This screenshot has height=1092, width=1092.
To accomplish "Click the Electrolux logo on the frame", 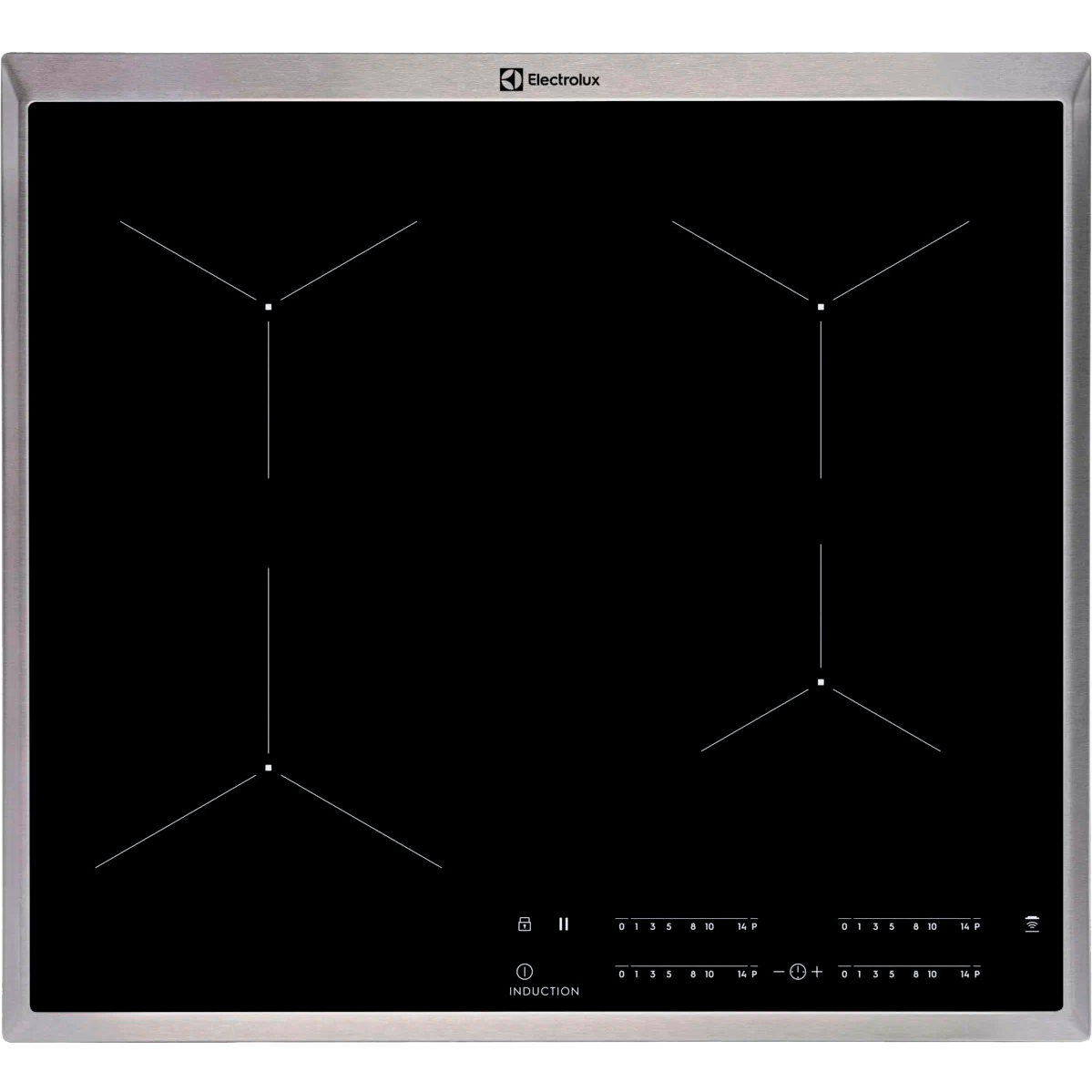I will pyautogui.click(x=549, y=80).
